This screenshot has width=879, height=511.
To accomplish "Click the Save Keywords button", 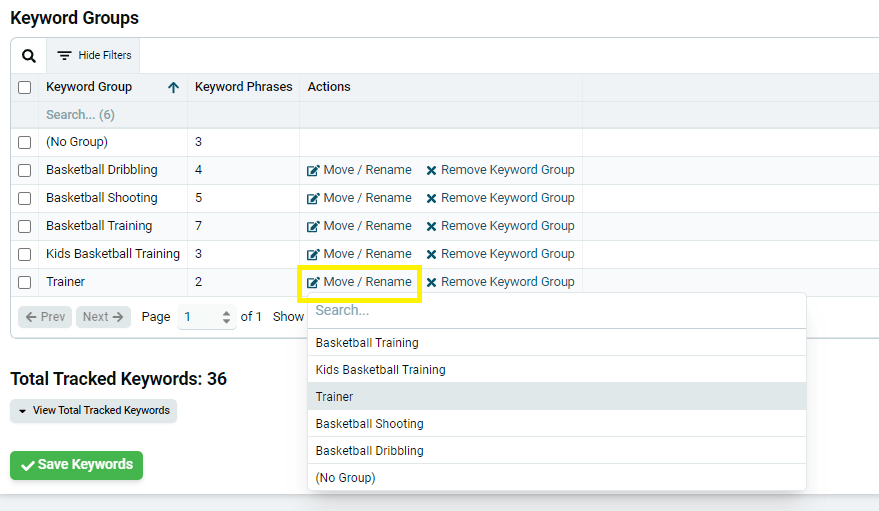I will (x=76, y=465).
